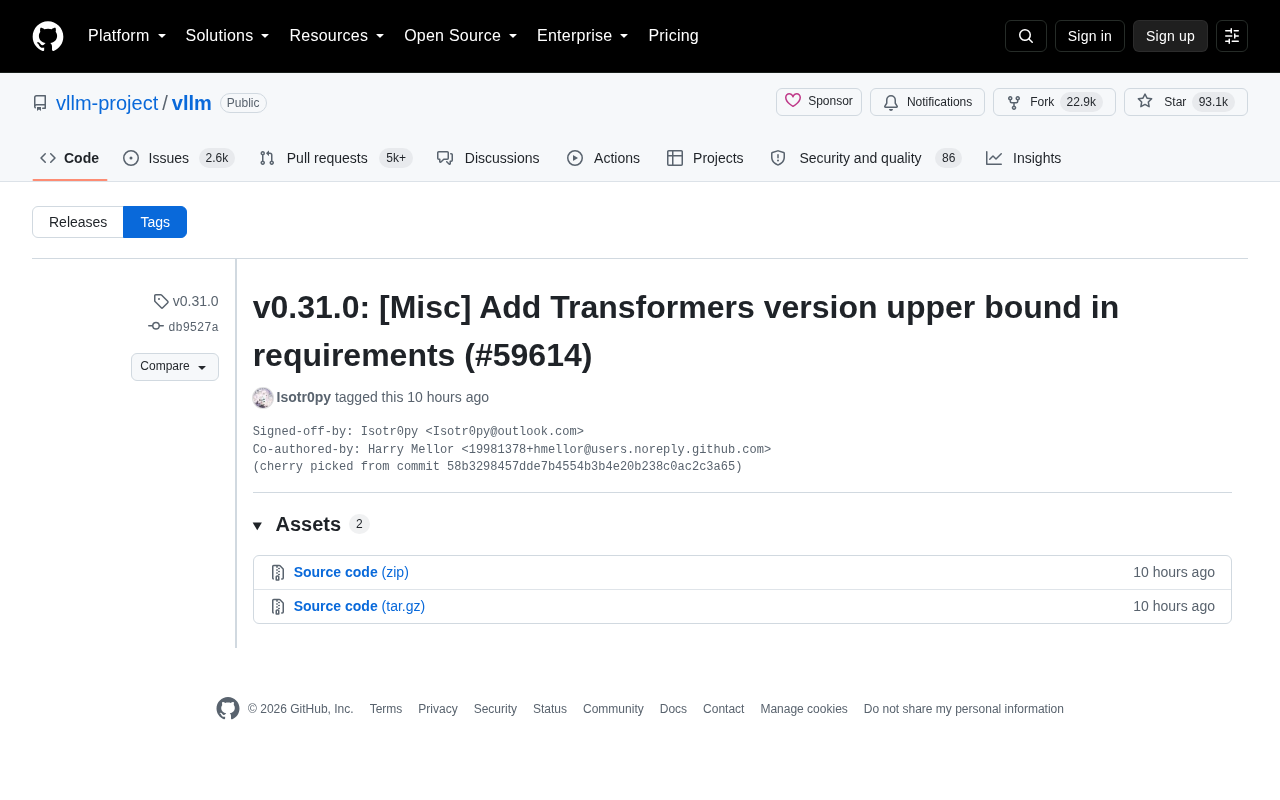Open the Terms footer link
This screenshot has height=800, width=1280.
386,709
